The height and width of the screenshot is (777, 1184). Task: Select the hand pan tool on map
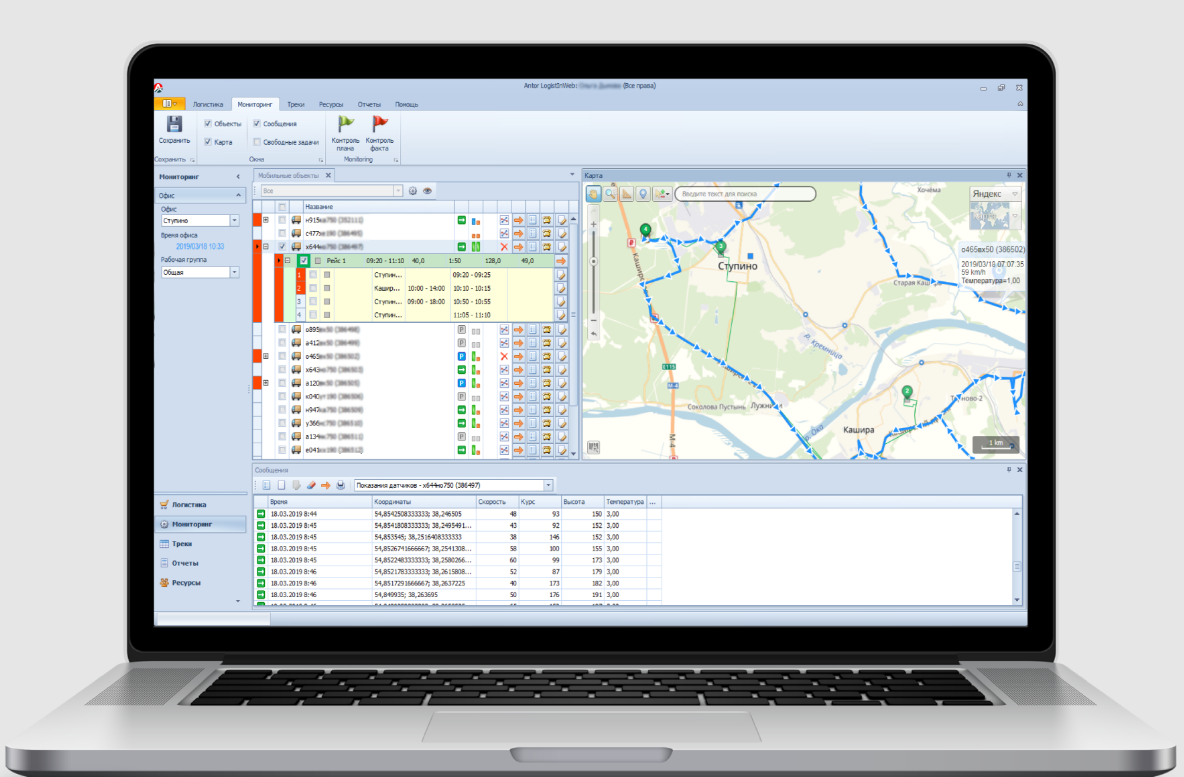[x=594, y=194]
